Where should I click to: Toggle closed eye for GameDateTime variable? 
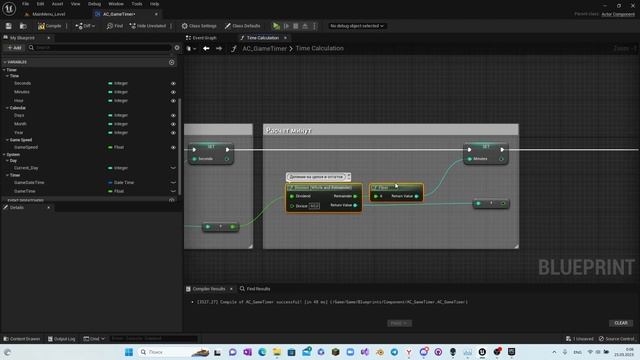click(173, 182)
